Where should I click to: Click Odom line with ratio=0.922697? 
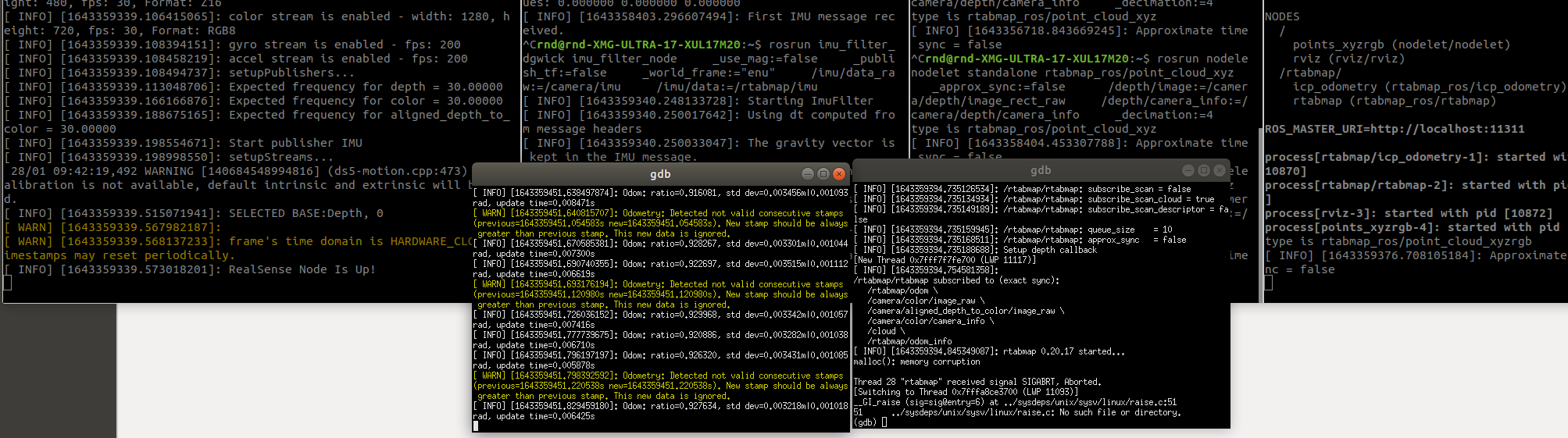point(661,269)
